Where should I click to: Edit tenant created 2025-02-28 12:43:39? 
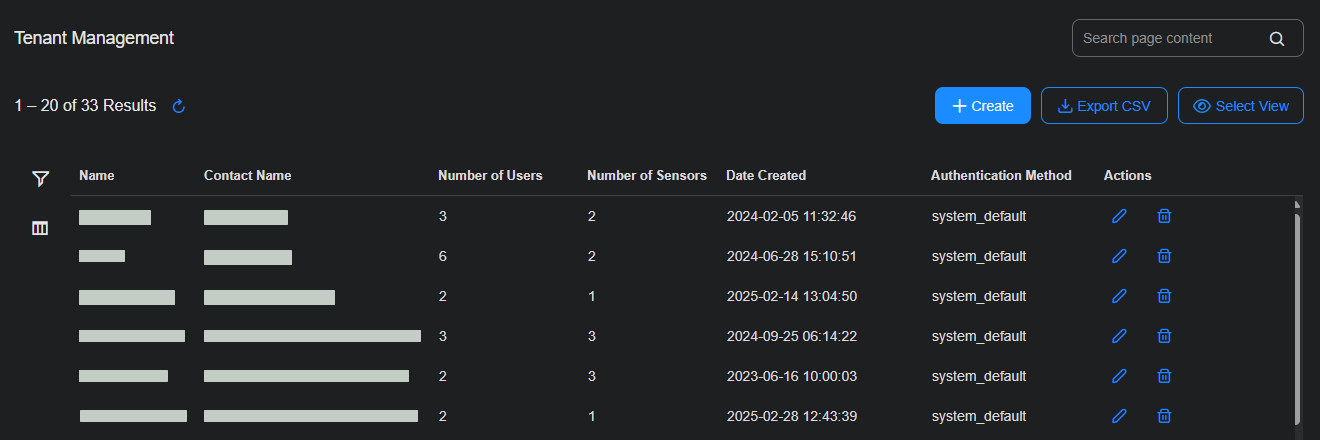coord(1119,416)
